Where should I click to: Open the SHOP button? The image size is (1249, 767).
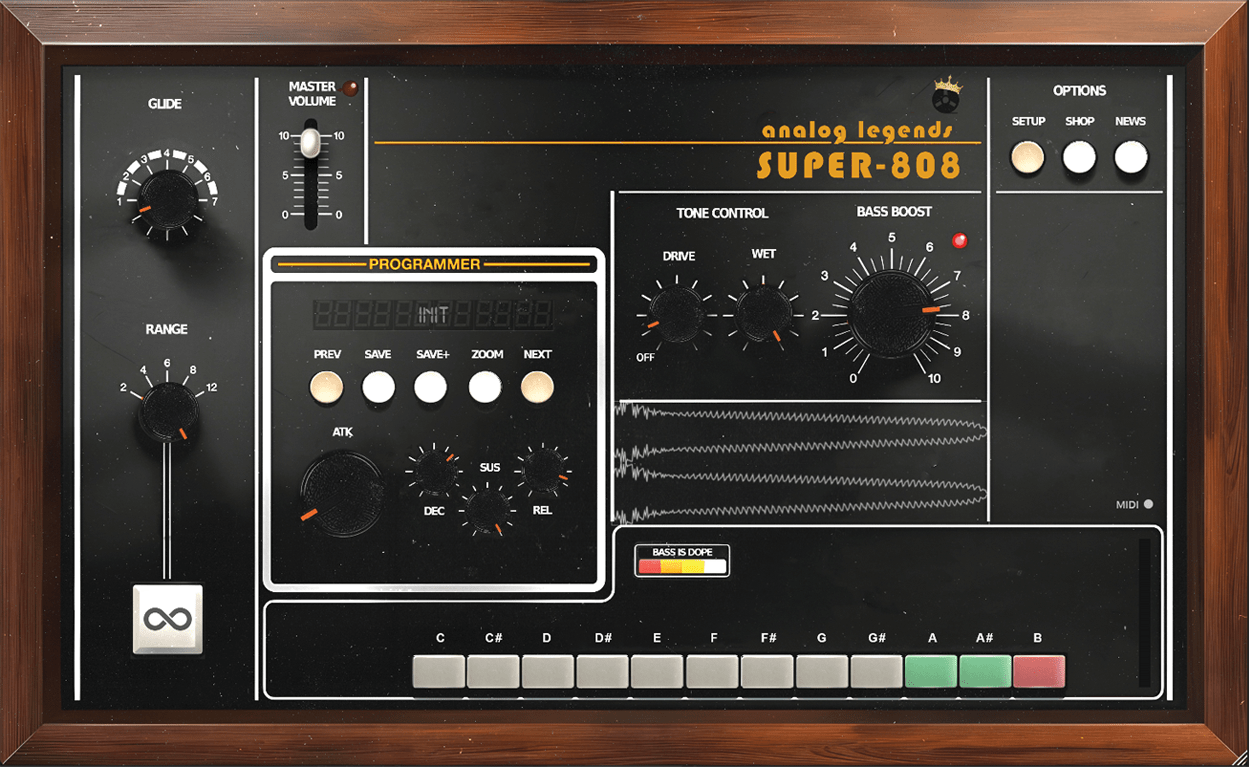[x=1079, y=158]
